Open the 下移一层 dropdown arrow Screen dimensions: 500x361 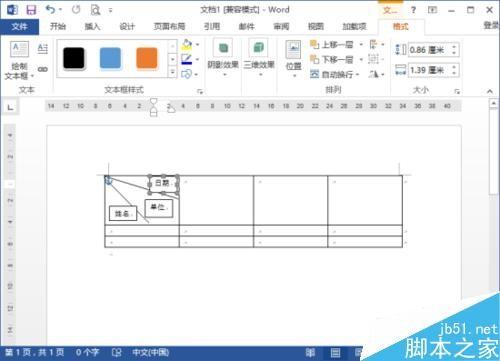click(x=361, y=60)
